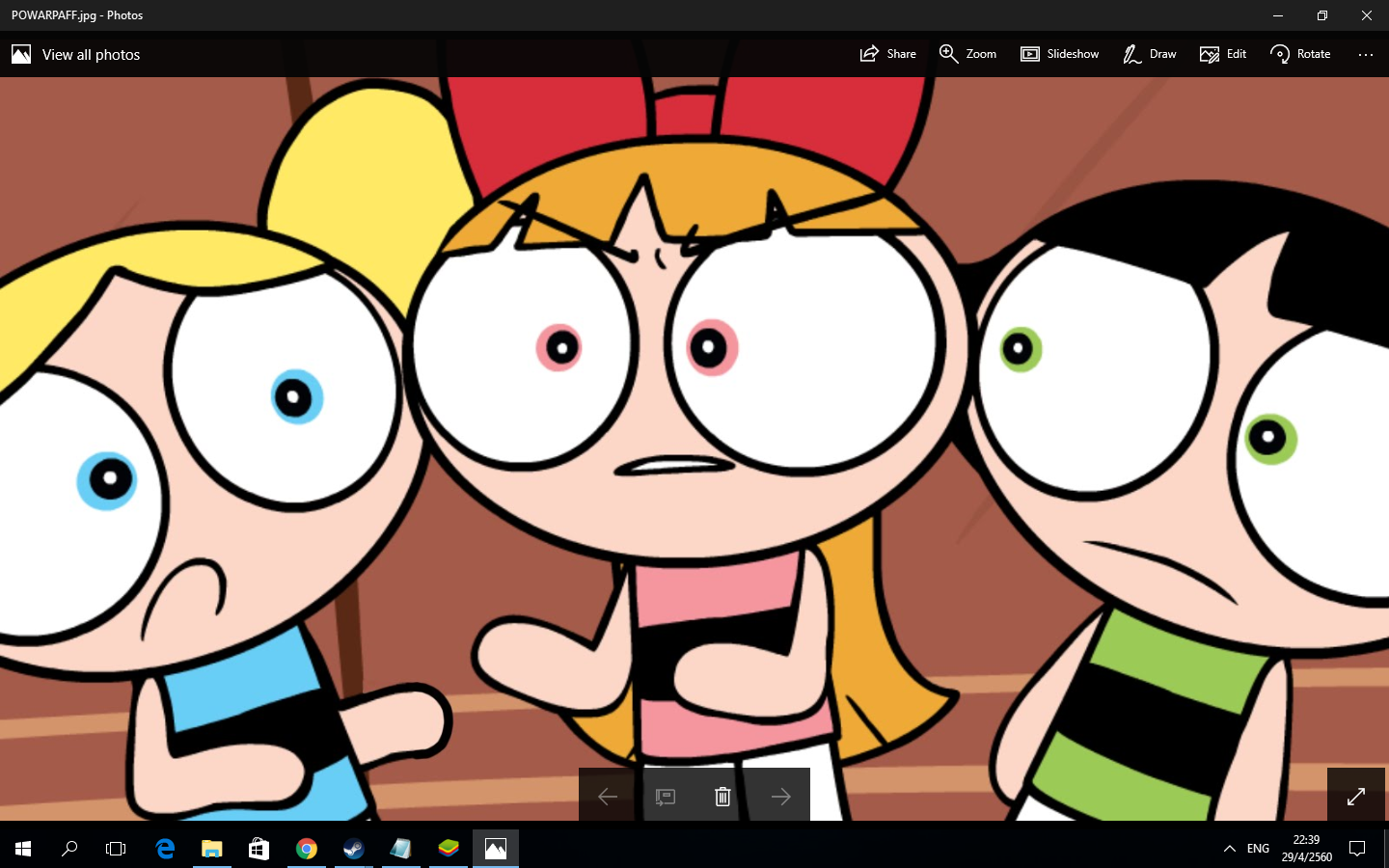
Task: Select the Zoom magnifier tool
Action: [968, 54]
